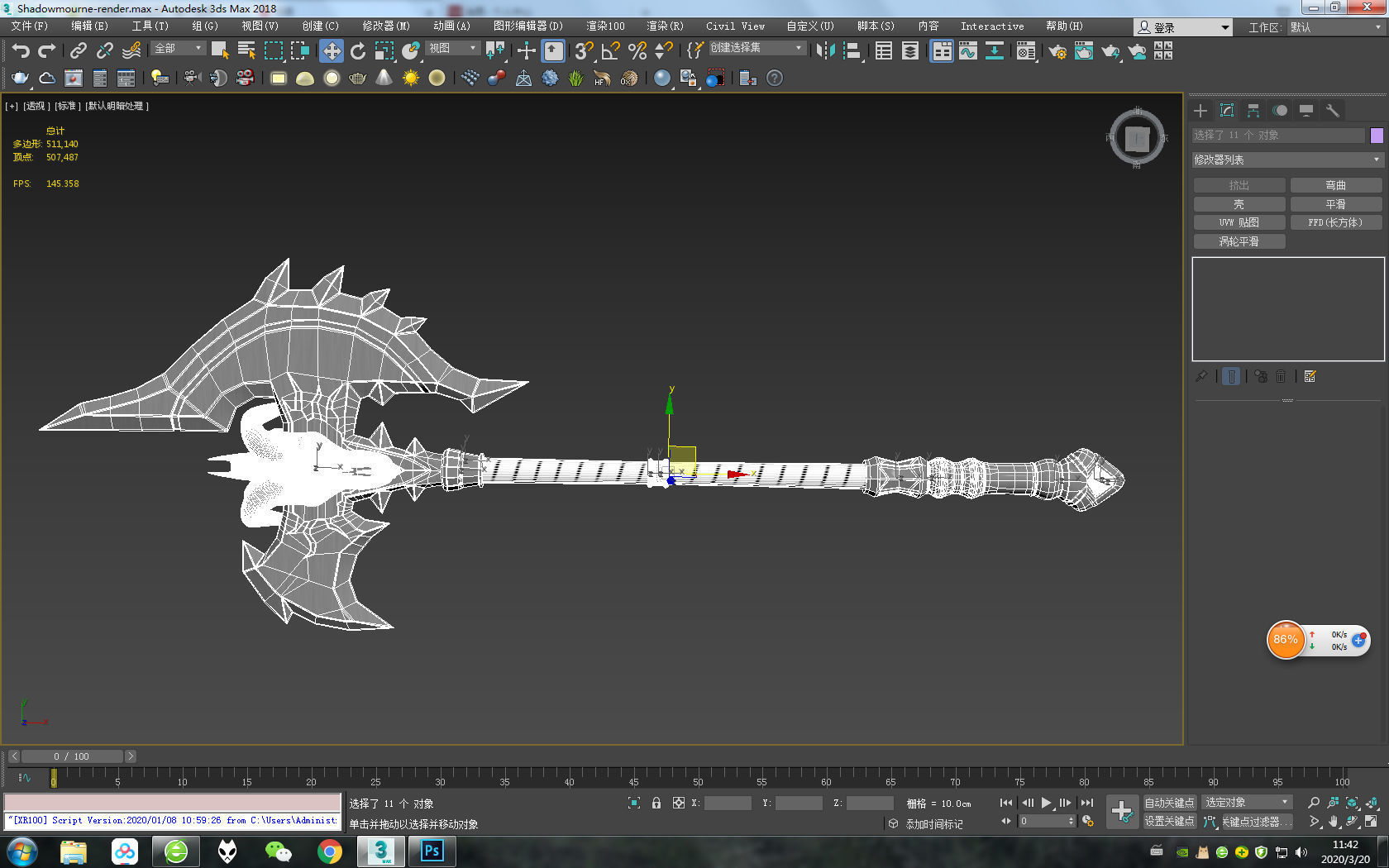Open Select by Name list
This screenshot has height=868, width=1389.
point(246,50)
